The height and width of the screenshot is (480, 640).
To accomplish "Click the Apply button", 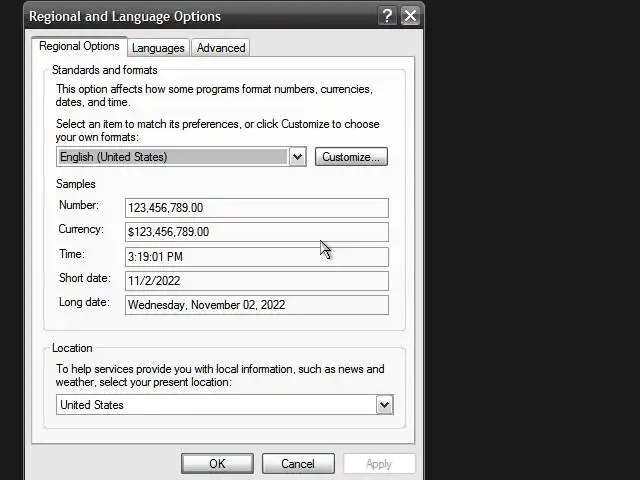I will click(x=379, y=464).
